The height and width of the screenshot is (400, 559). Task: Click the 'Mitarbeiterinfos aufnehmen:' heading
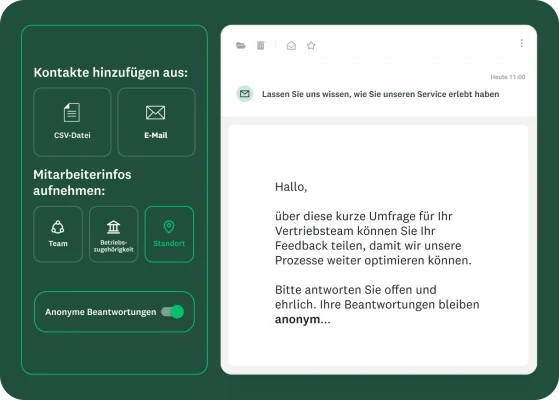tap(82, 183)
